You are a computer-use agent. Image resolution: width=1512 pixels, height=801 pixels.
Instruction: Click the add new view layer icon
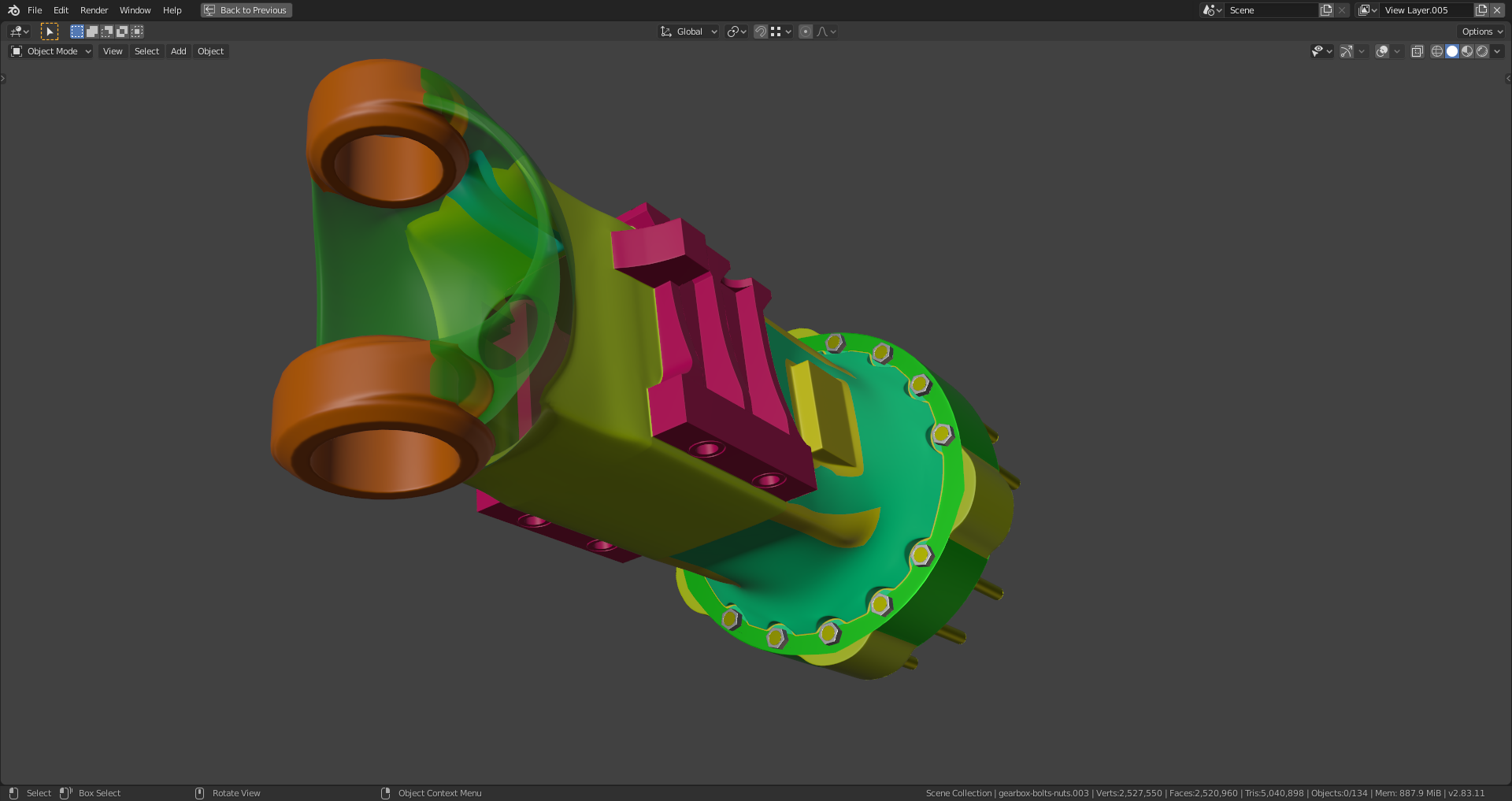pyautogui.click(x=1481, y=10)
